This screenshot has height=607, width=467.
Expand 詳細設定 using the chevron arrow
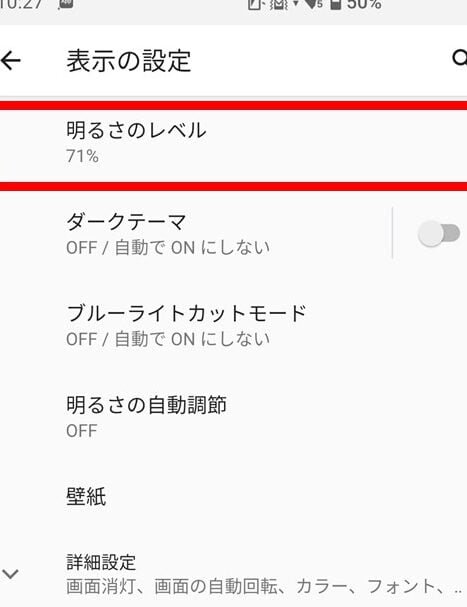coord(10,574)
